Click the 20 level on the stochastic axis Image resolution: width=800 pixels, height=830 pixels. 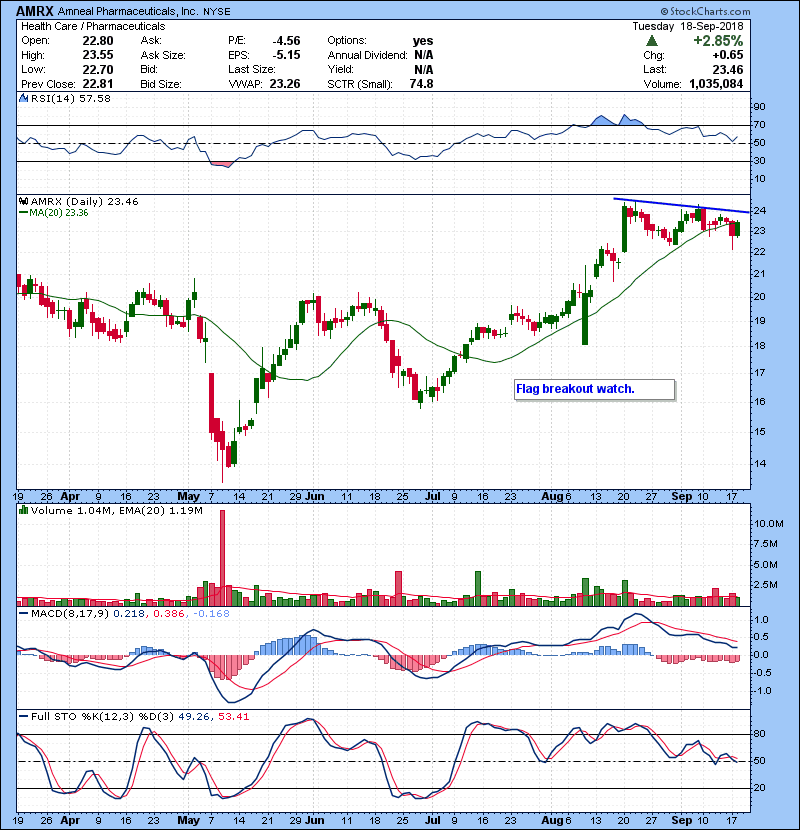tap(759, 788)
